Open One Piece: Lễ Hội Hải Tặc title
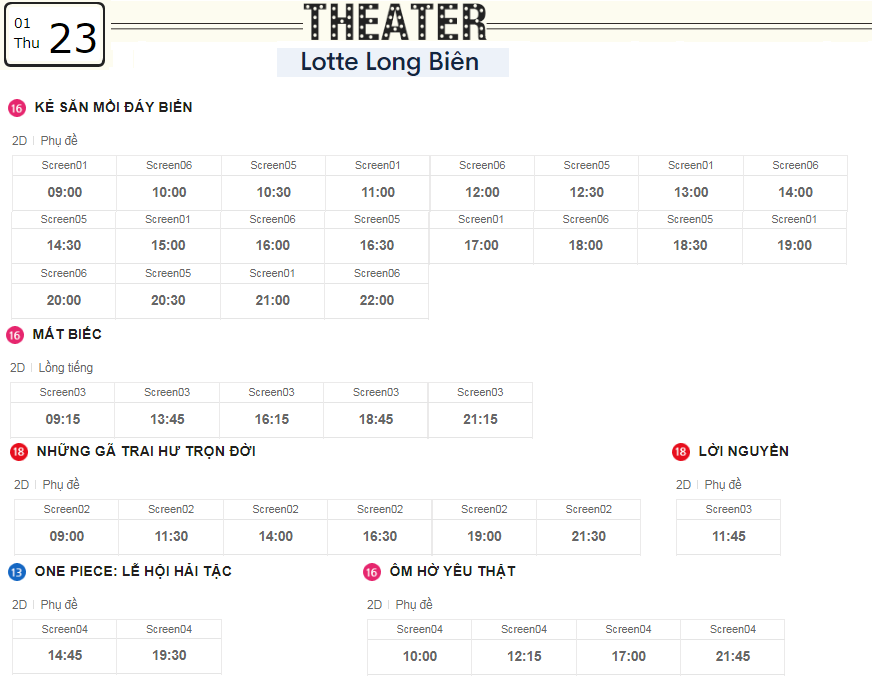 (x=133, y=571)
